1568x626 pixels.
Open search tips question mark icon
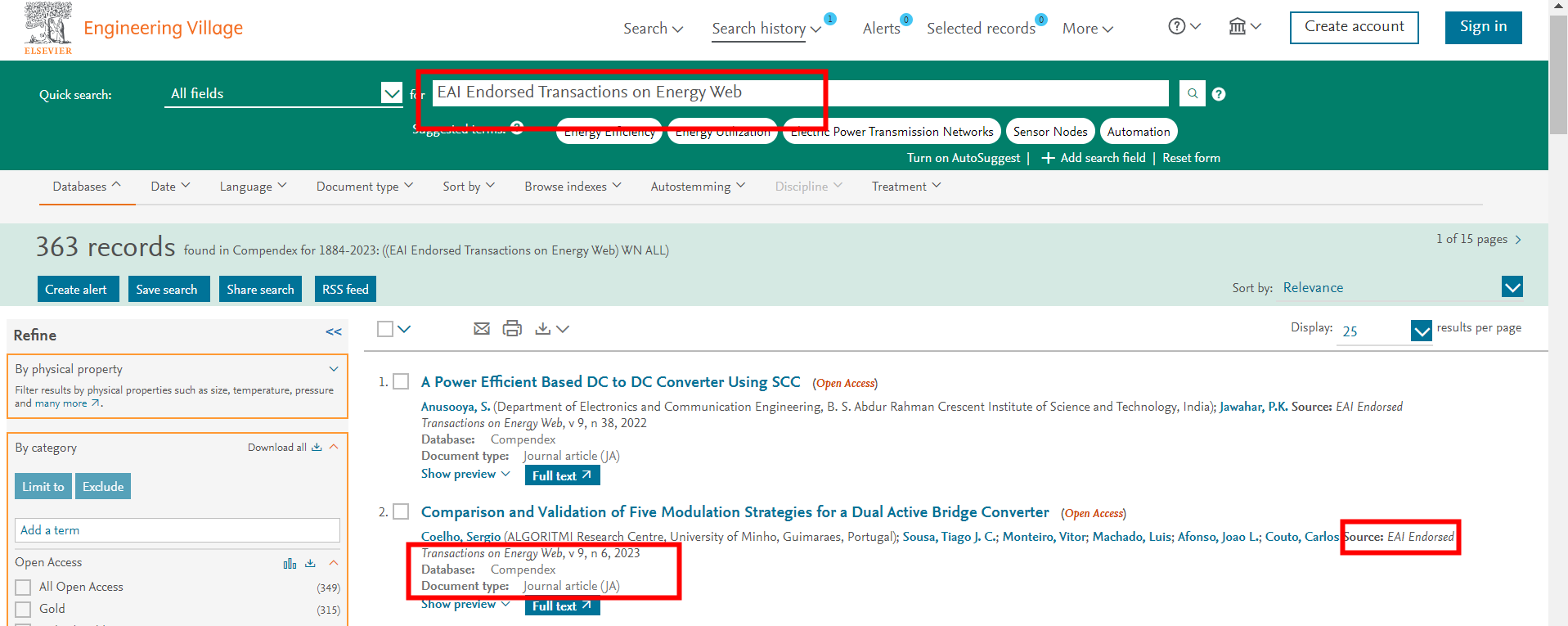click(x=1219, y=94)
